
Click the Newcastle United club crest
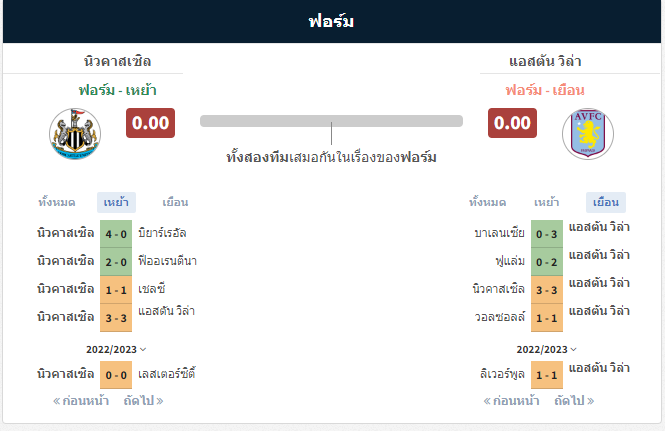click(x=75, y=134)
